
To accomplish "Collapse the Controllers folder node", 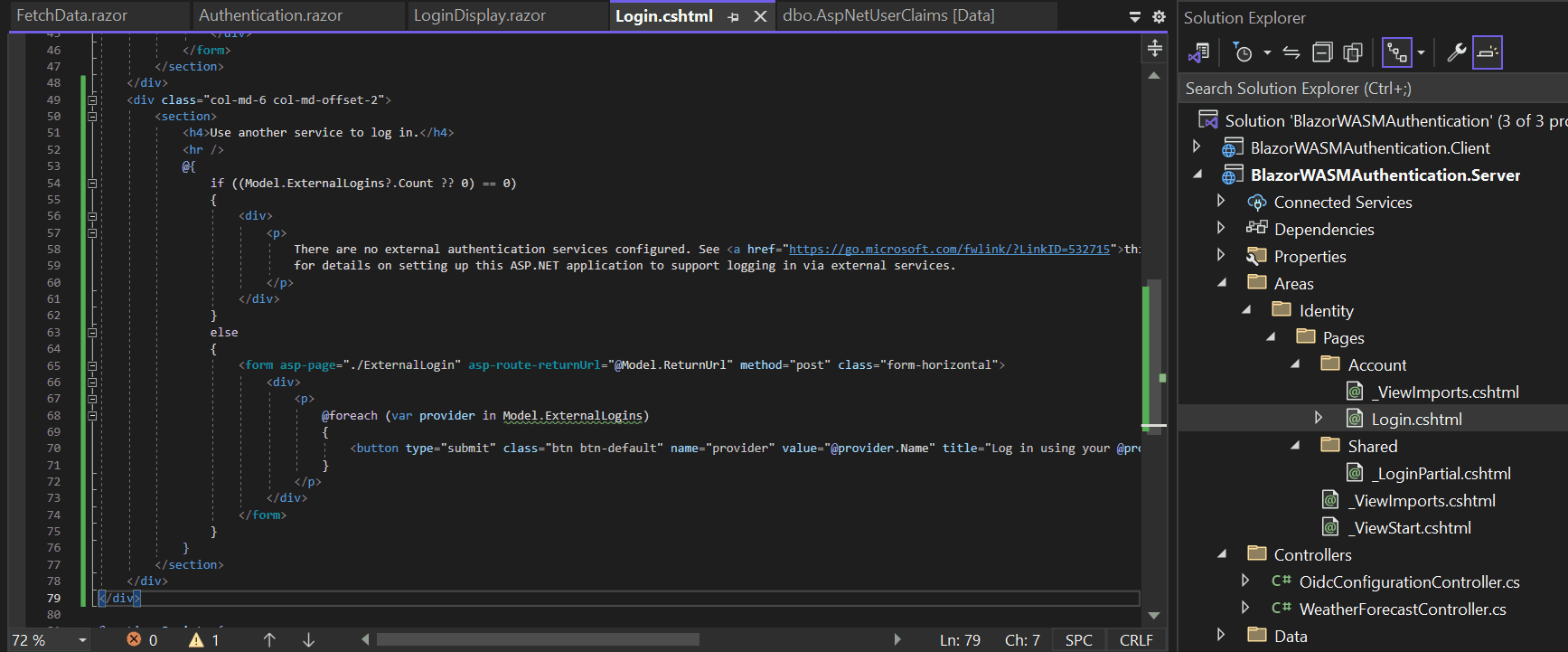I will (1222, 554).
